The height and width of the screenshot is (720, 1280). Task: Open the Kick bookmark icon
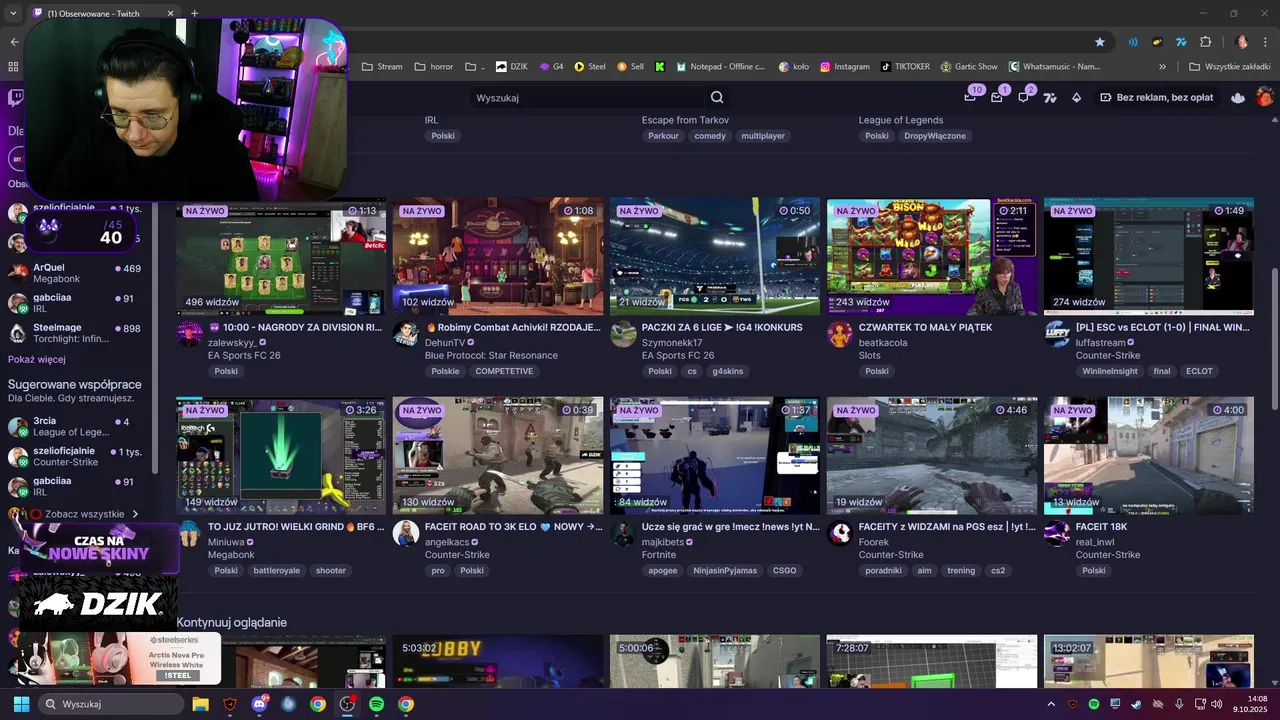(x=660, y=67)
